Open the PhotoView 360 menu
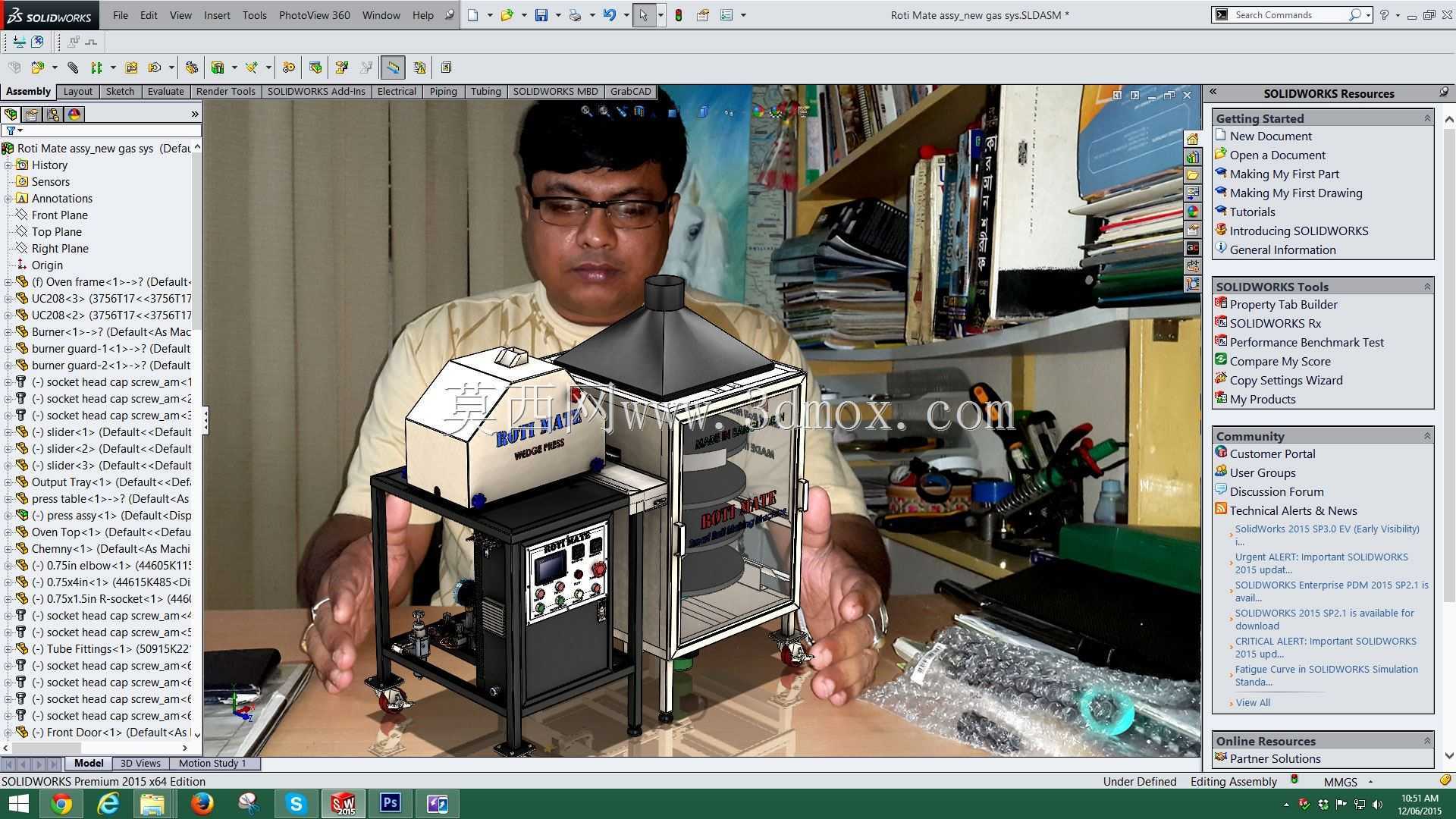Viewport: 1456px width, 819px height. (x=314, y=15)
